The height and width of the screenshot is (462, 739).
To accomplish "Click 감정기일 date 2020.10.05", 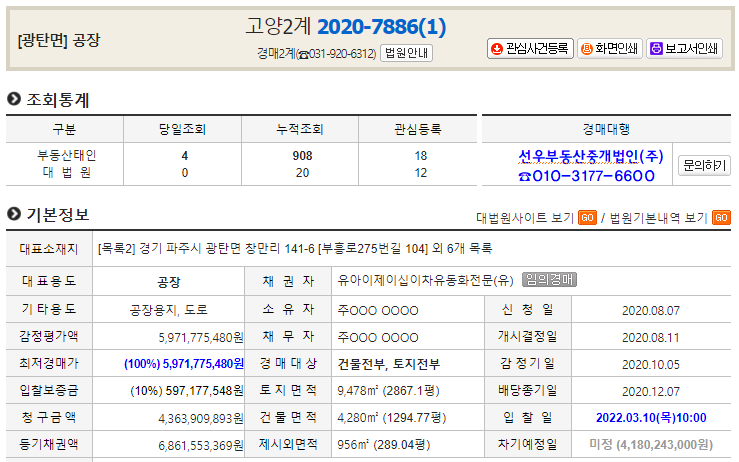I will click(x=651, y=364).
